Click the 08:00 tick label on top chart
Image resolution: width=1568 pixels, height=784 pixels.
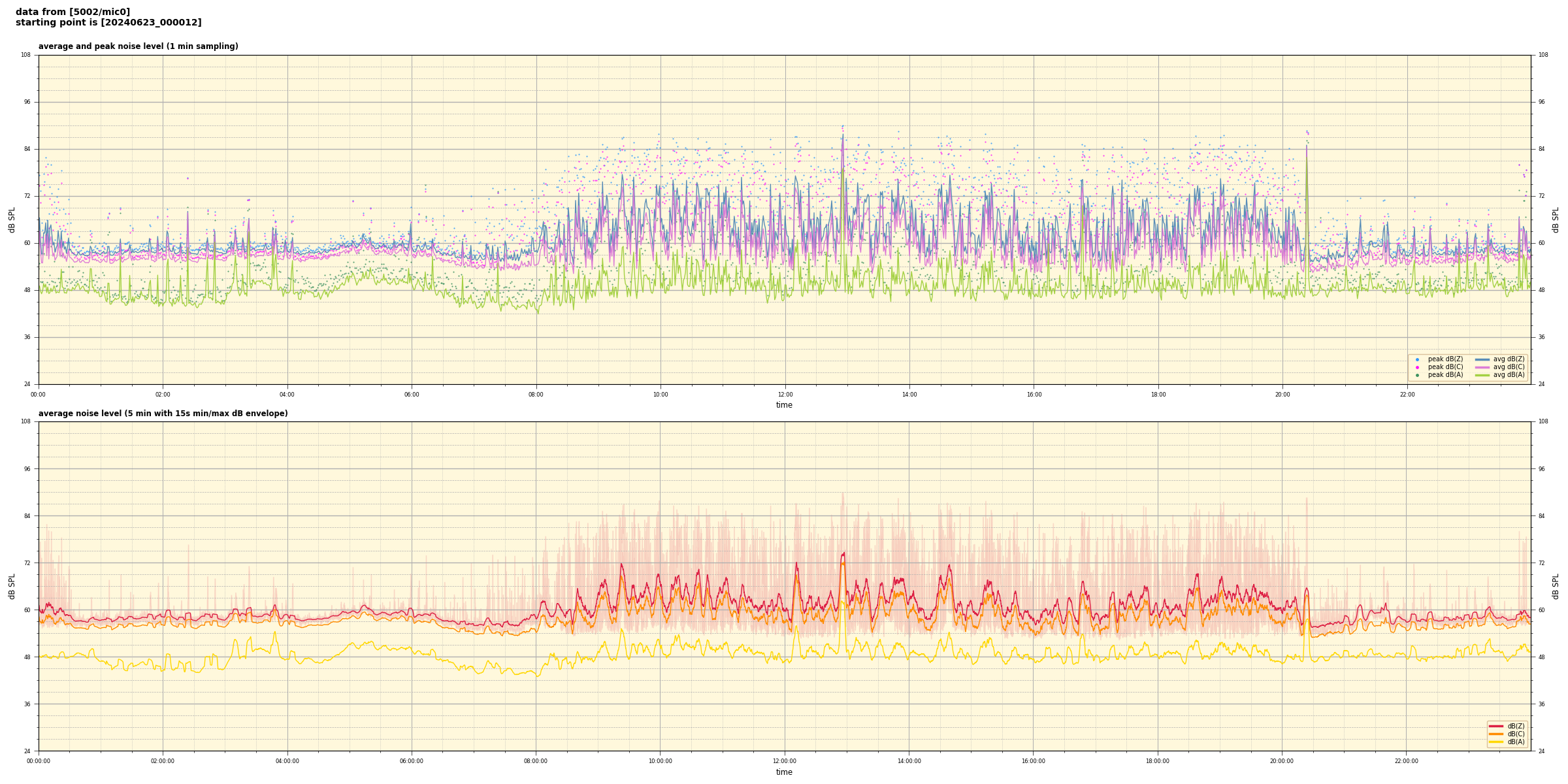pos(536,395)
